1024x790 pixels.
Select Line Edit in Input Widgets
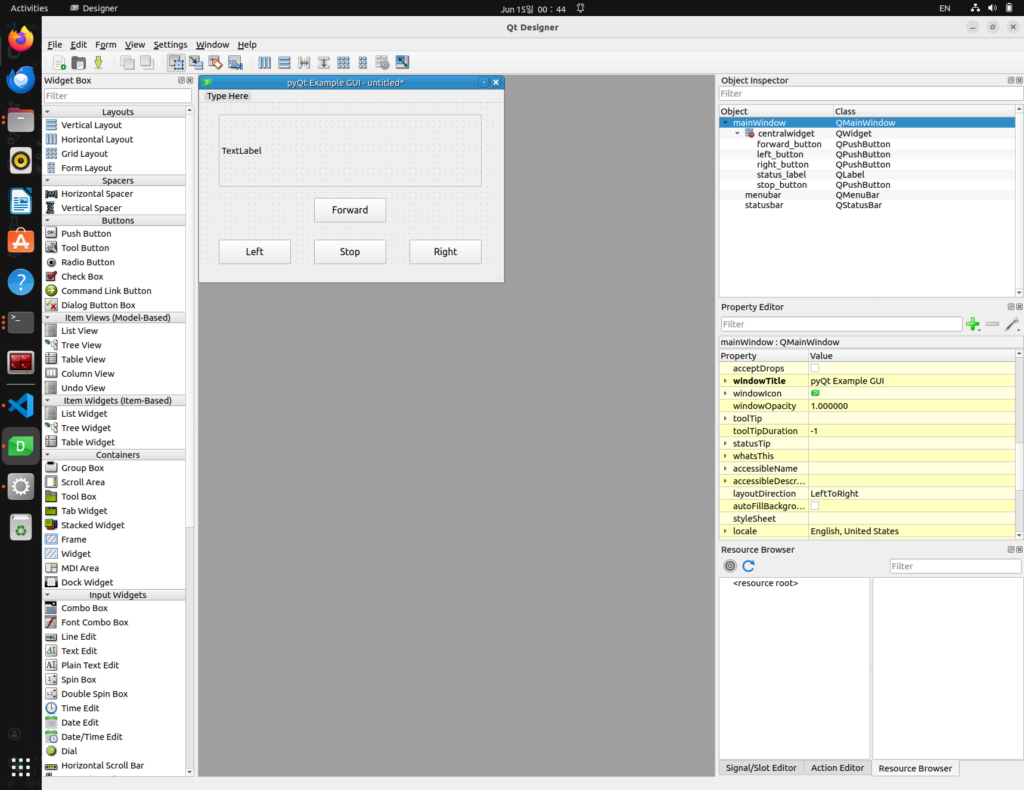pyautogui.click(x=78, y=637)
